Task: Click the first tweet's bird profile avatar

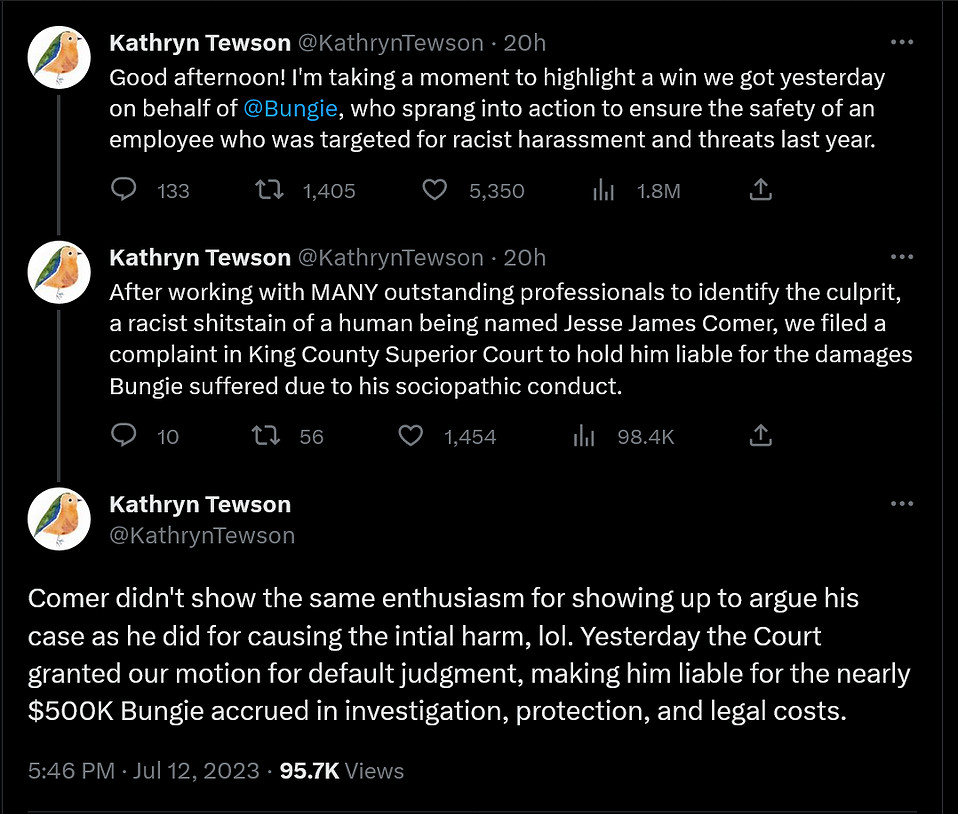Action: 60,57
